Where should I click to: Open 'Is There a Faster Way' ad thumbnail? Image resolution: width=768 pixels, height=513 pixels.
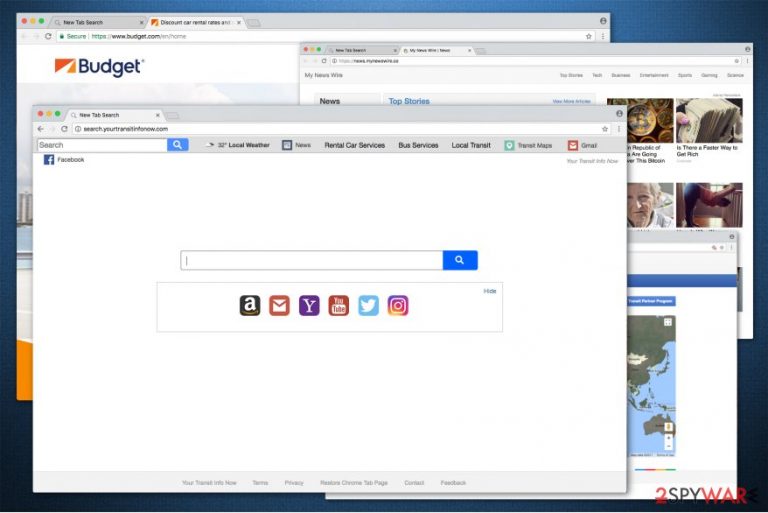(709, 121)
